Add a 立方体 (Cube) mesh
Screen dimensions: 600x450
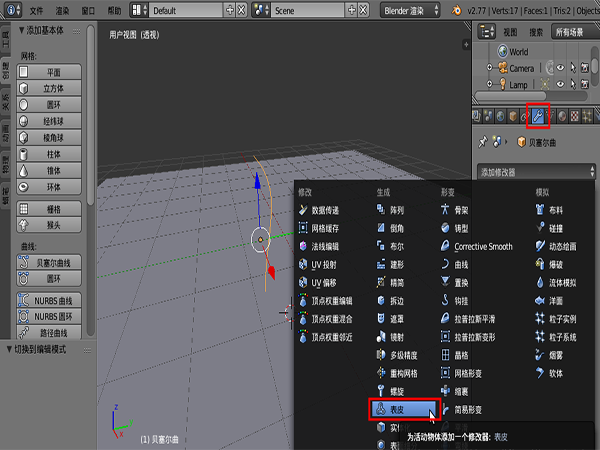click(x=54, y=89)
